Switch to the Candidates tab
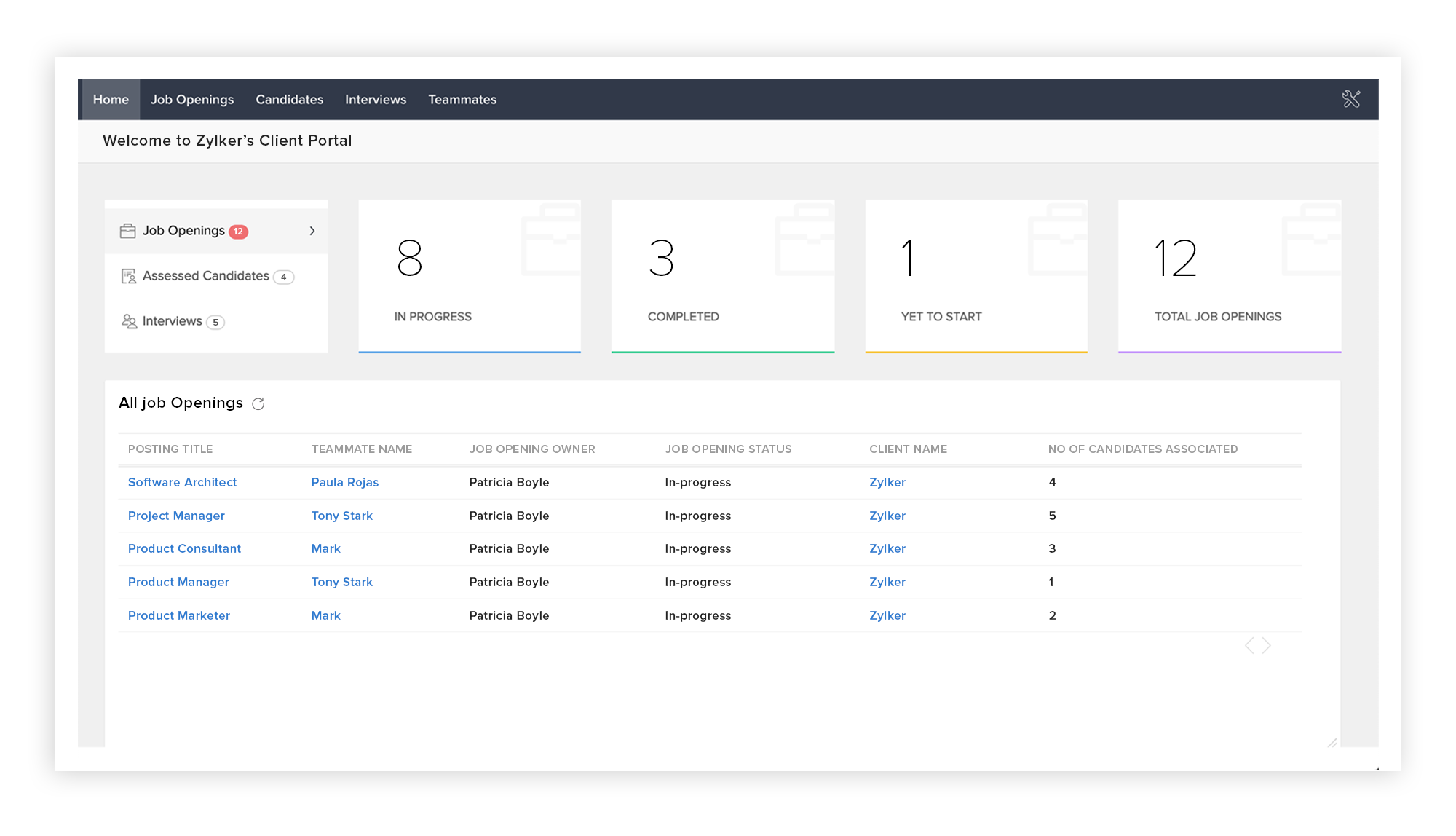The height and width of the screenshot is (836, 1456). tap(289, 99)
